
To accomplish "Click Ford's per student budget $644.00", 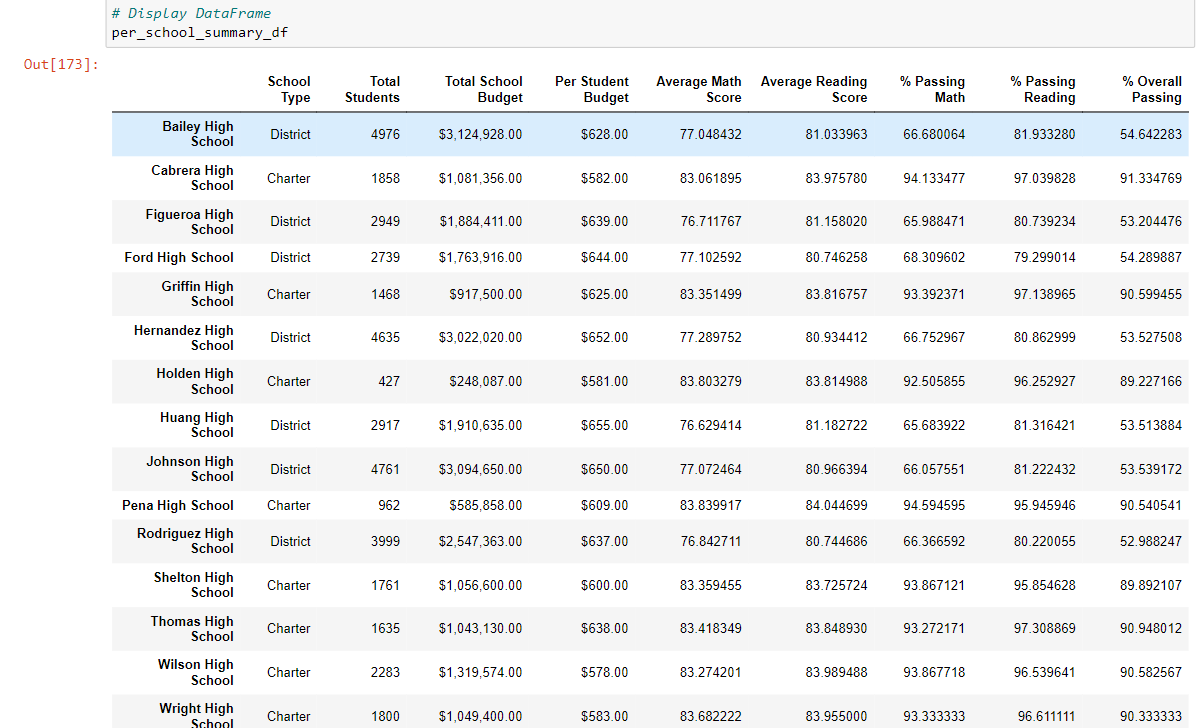I will [605, 258].
